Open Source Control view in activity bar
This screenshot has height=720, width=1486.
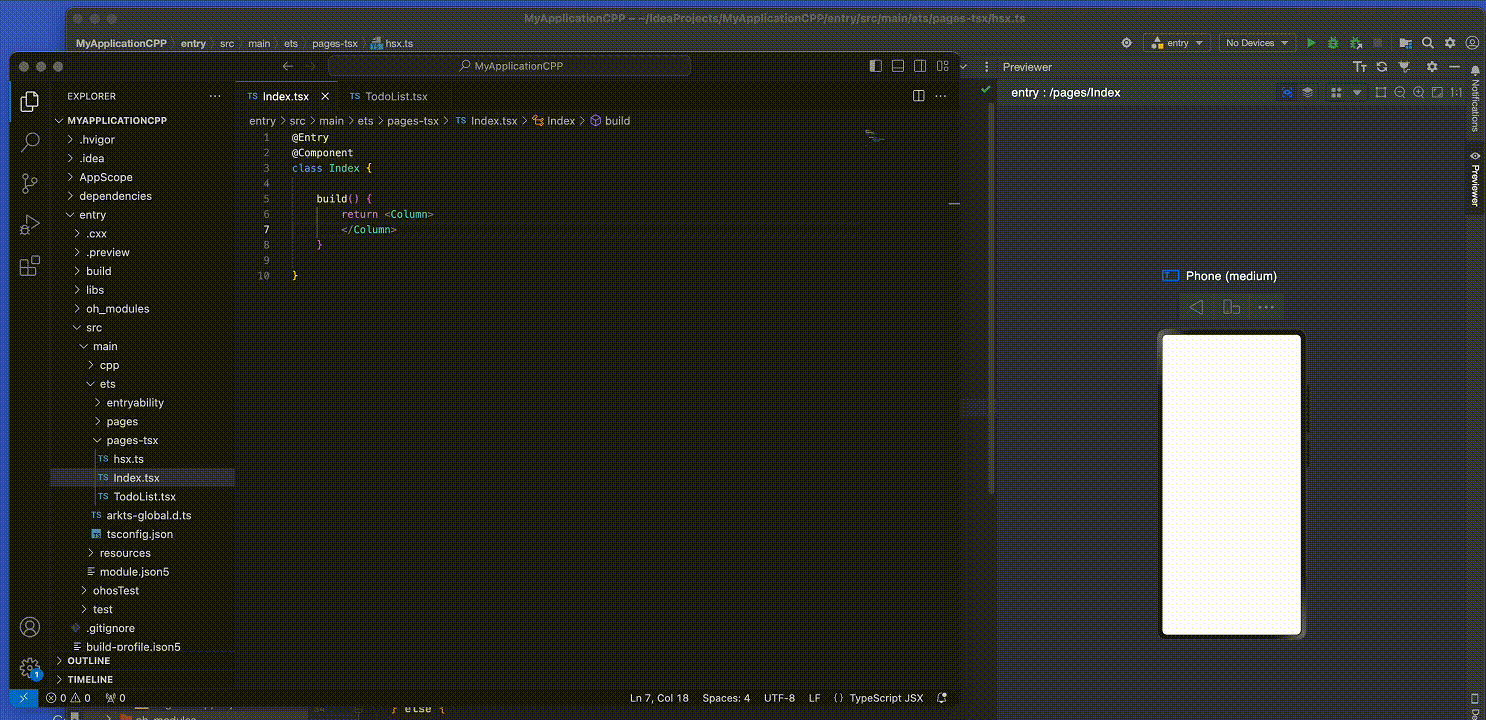point(30,183)
